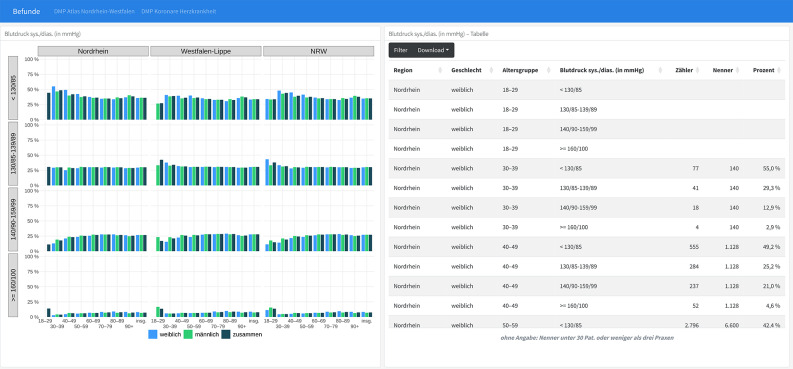793x369 pixels.
Task: Expand the Download dropdown
Action: click(x=433, y=50)
